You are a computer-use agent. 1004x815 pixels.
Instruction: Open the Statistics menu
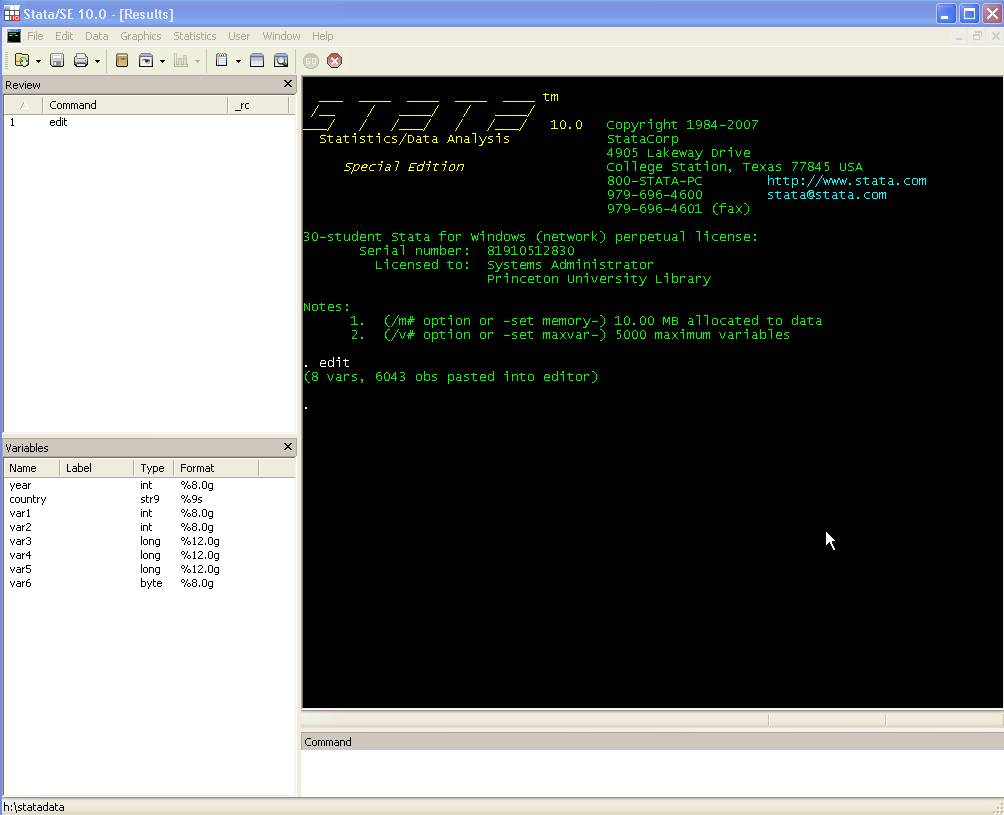pyautogui.click(x=194, y=36)
